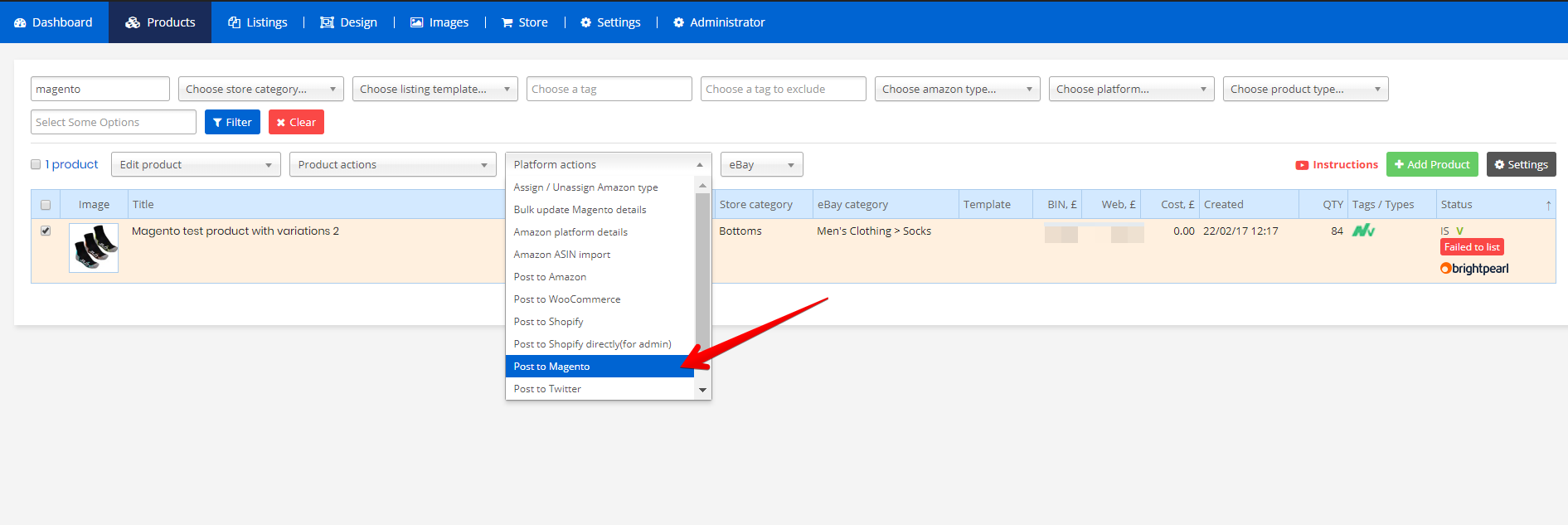Click the green tag icon in Tags column
The width and height of the screenshot is (1568, 525).
pos(1363,231)
